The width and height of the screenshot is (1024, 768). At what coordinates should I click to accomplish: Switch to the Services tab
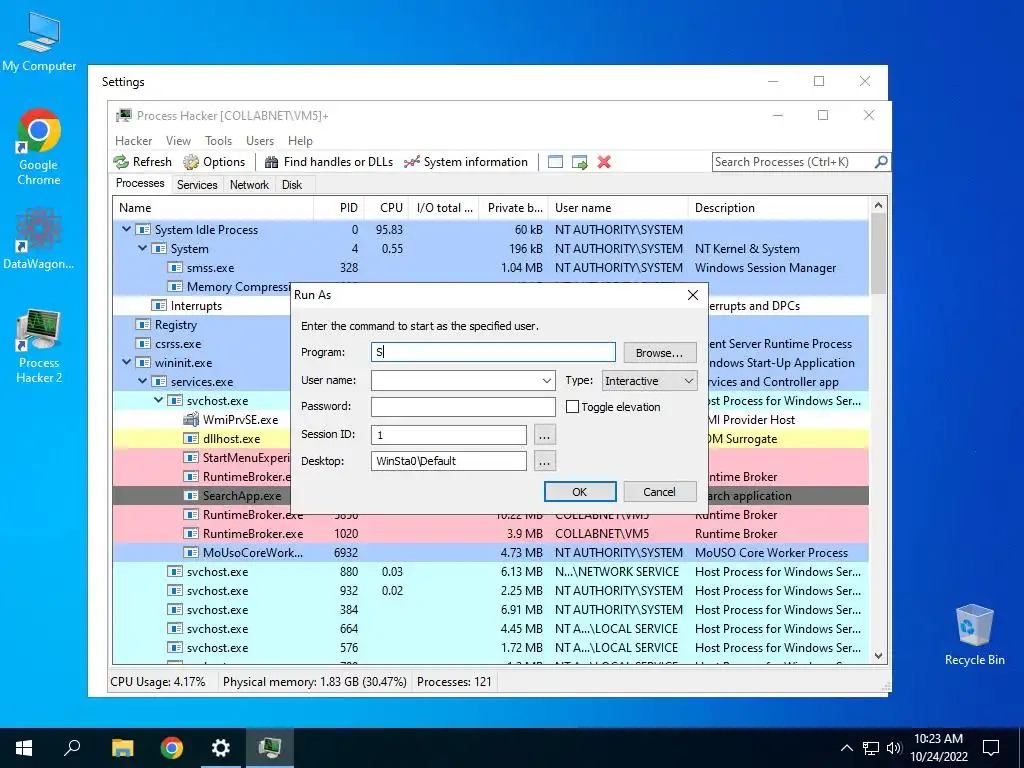click(197, 185)
